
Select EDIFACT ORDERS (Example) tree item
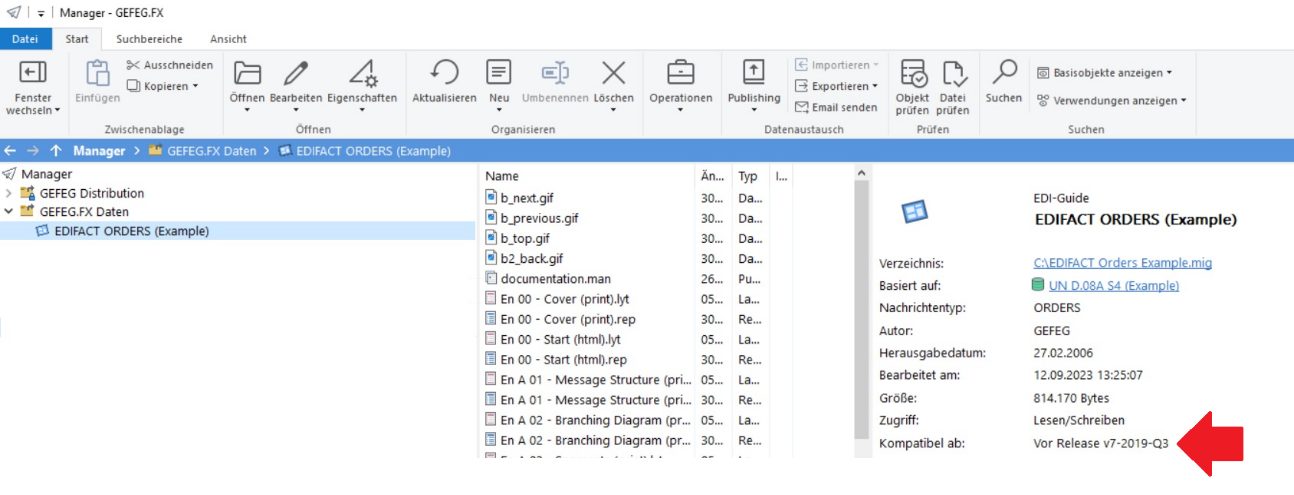[x=132, y=231]
